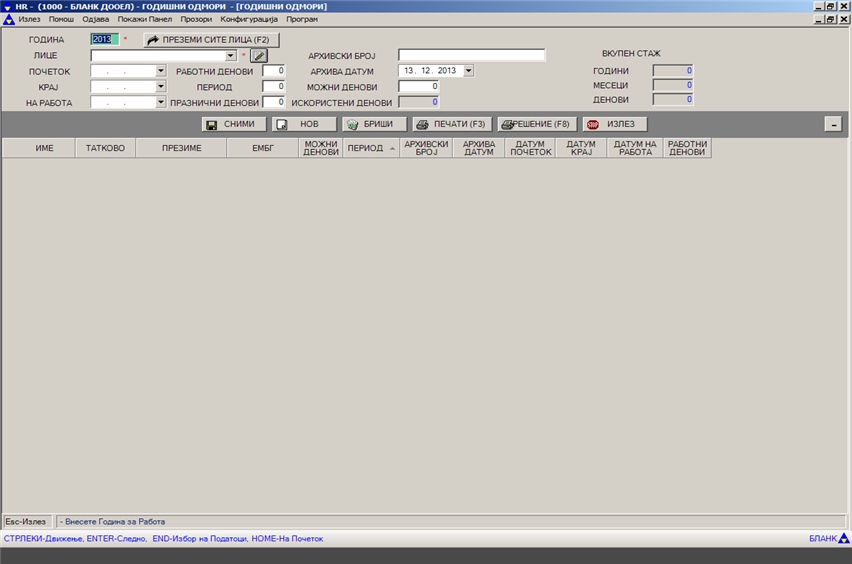Open the Покажи Панел menu
The image size is (852, 564).
click(x=144, y=19)
